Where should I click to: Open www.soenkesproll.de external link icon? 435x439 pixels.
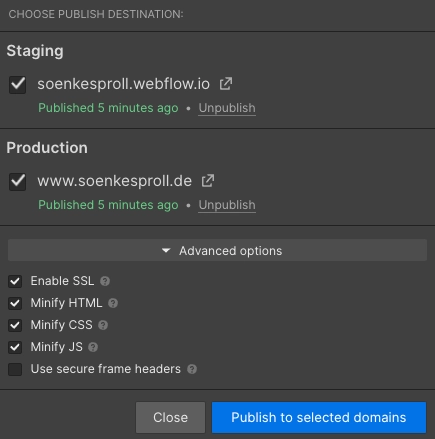(208, 181)
